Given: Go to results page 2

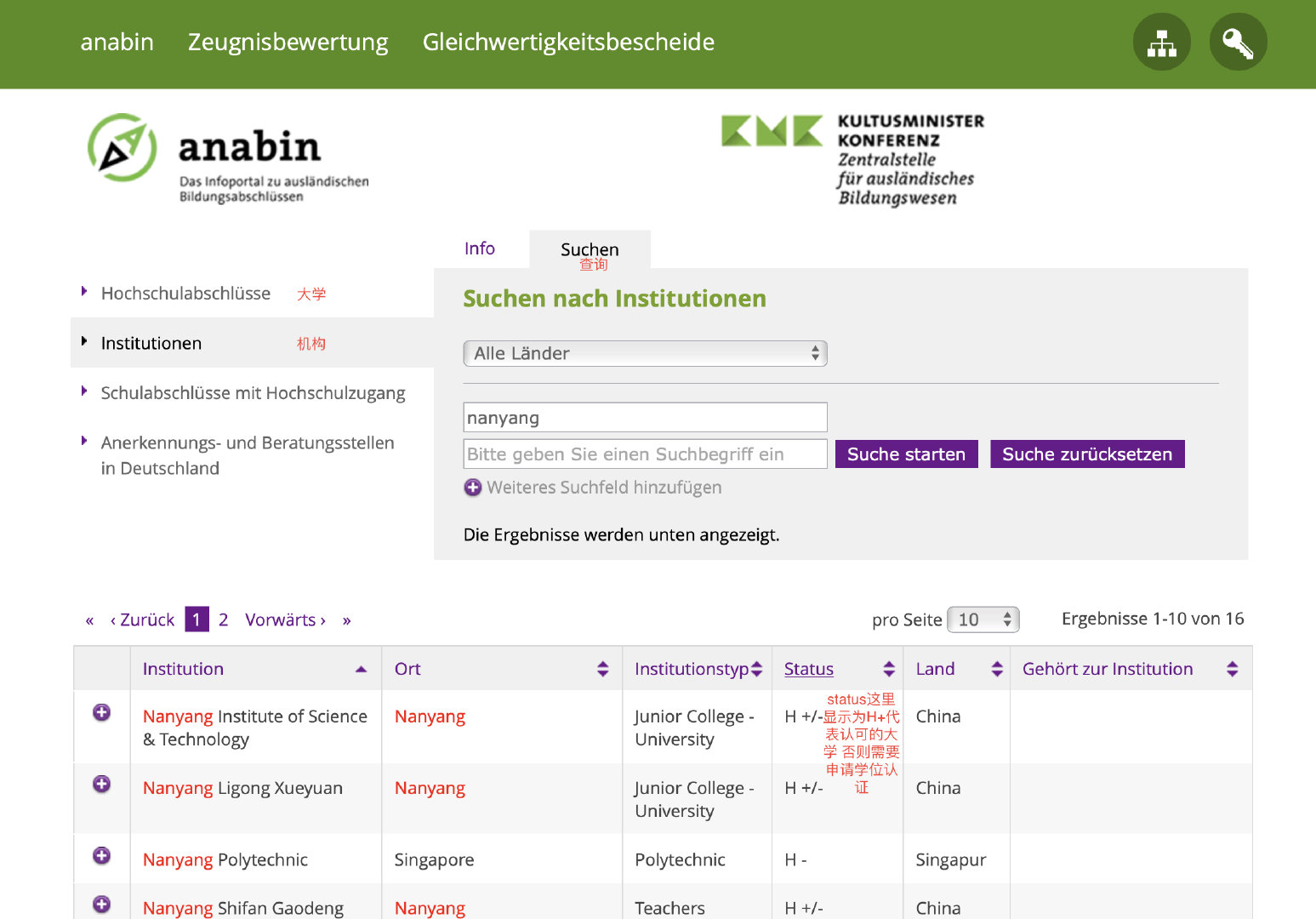Looking at the screenshot, I should click(223, 619).
